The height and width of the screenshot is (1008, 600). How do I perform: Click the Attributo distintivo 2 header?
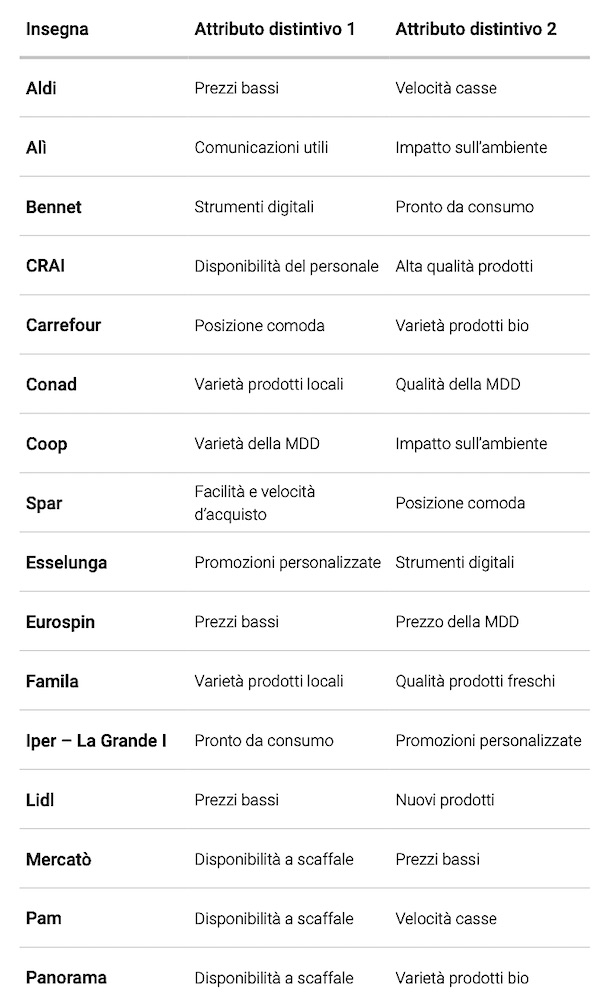[x=476, y=29]
